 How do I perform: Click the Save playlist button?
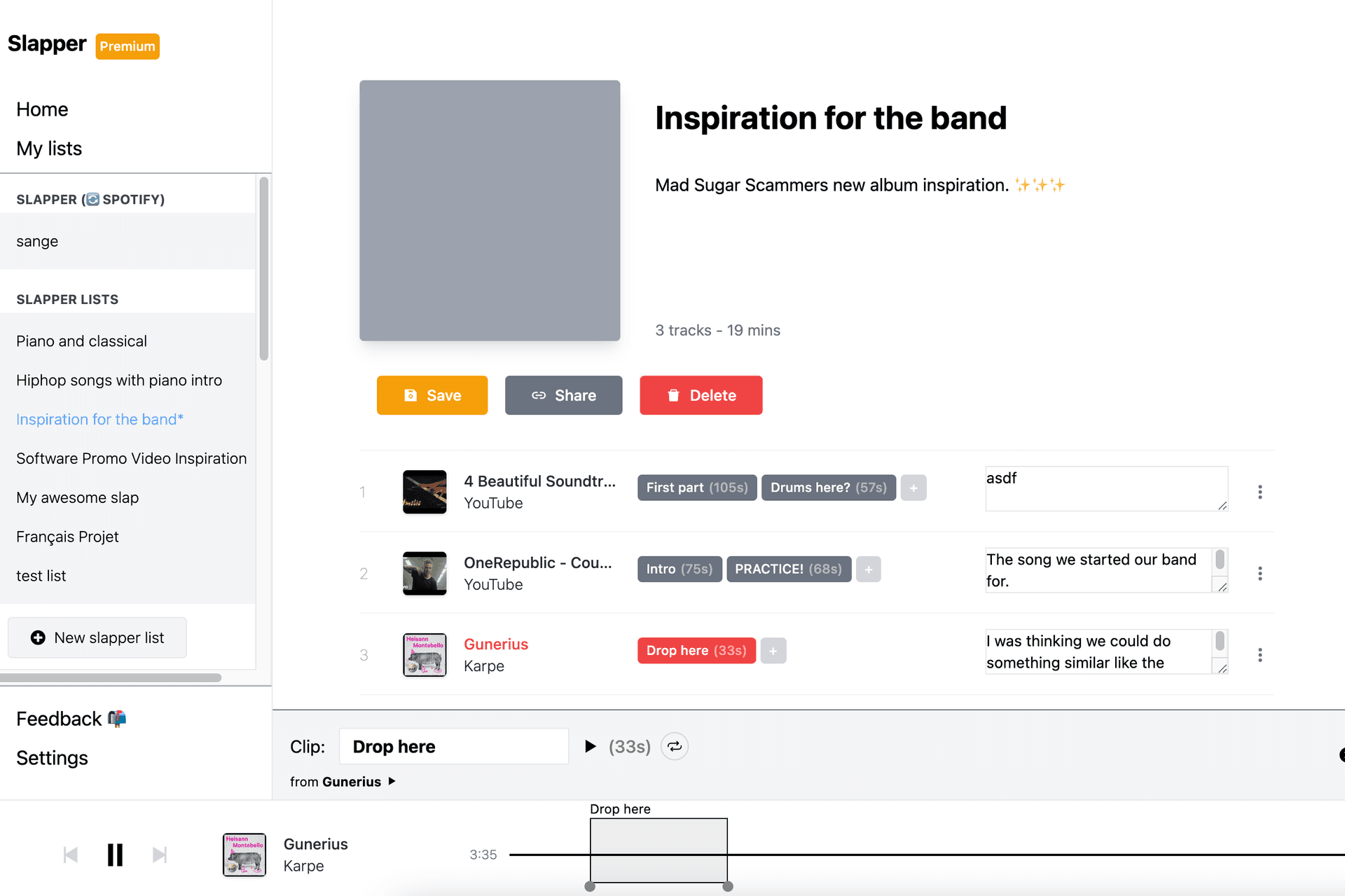click(432, 395)
